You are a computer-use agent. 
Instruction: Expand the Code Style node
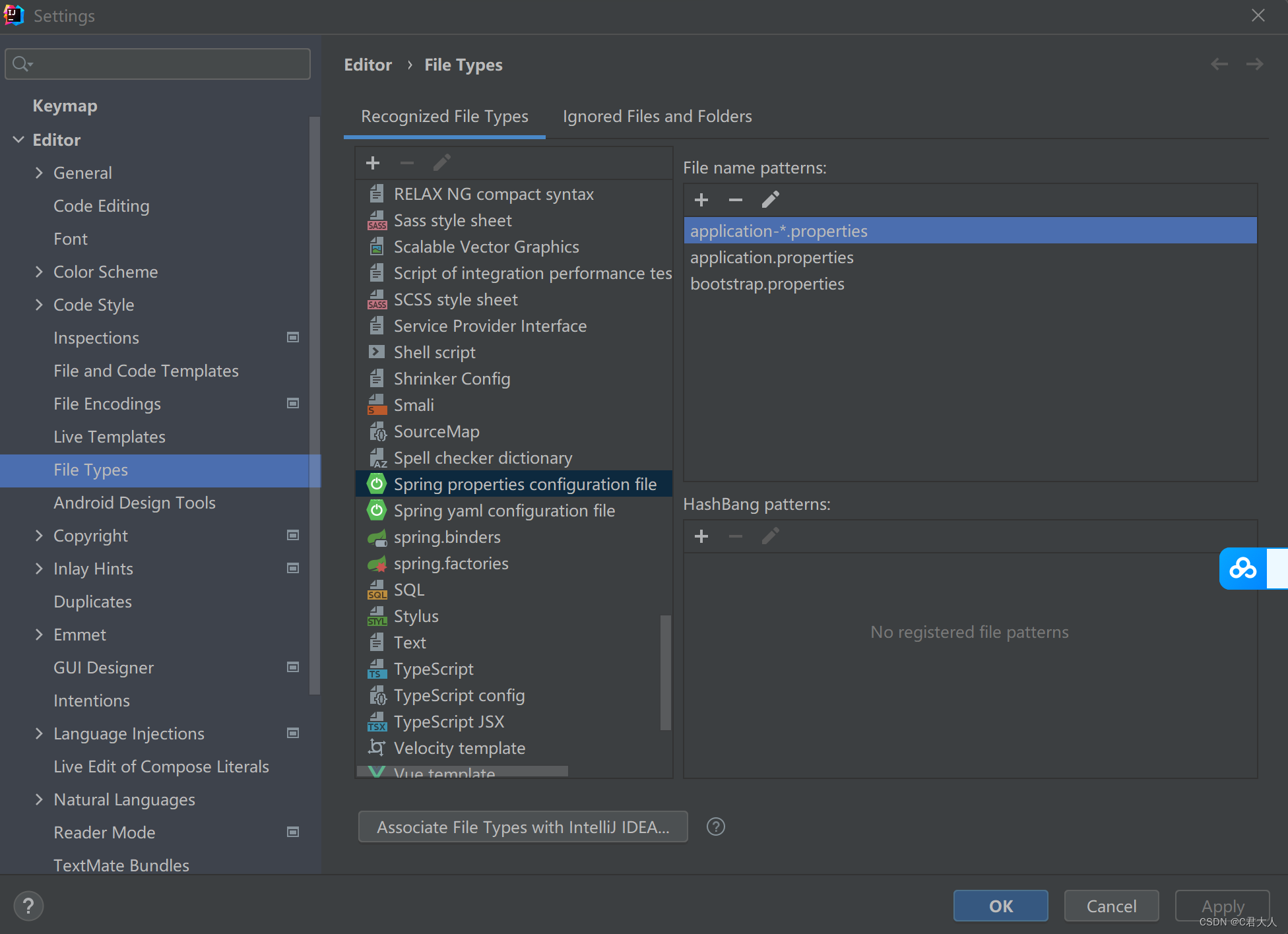point(39,305)
